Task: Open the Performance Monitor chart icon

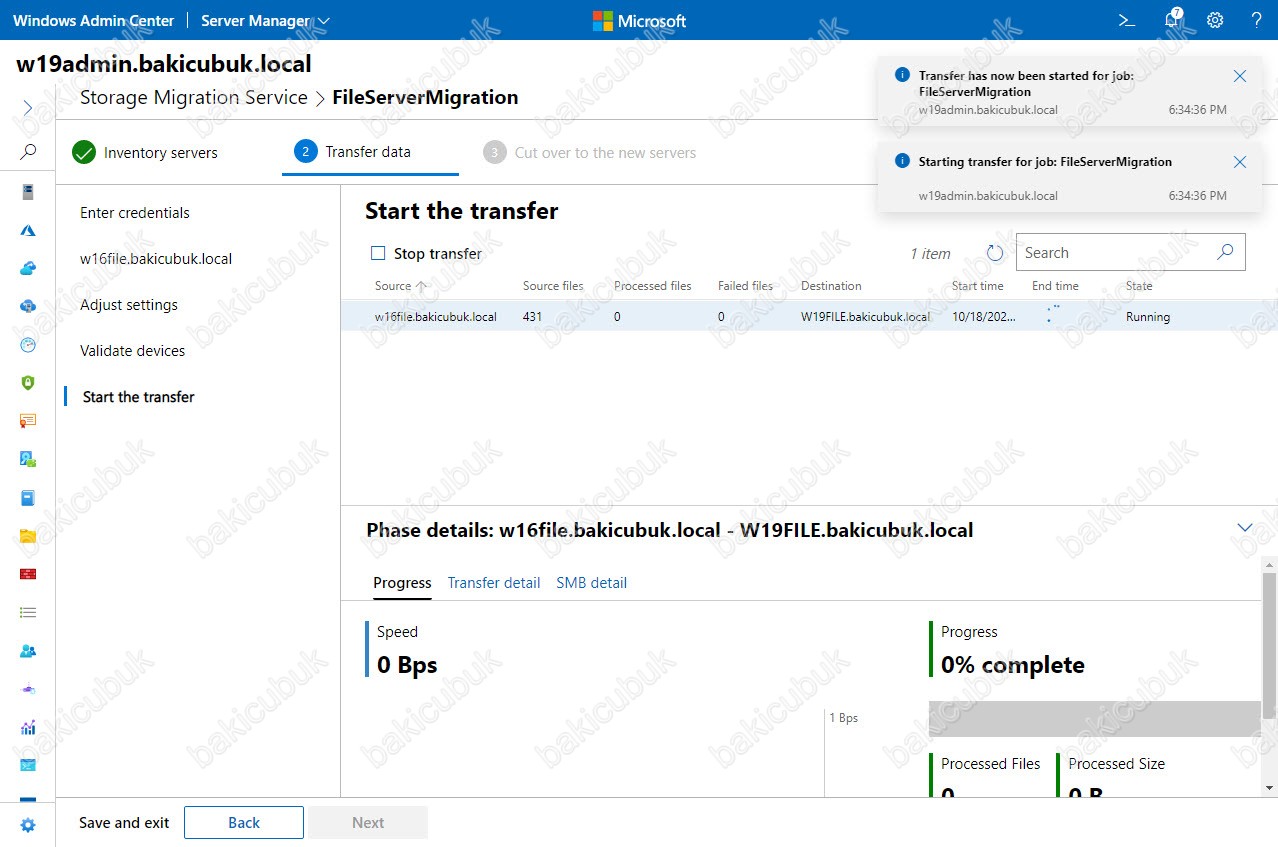Action: click(x=28, y=727)
